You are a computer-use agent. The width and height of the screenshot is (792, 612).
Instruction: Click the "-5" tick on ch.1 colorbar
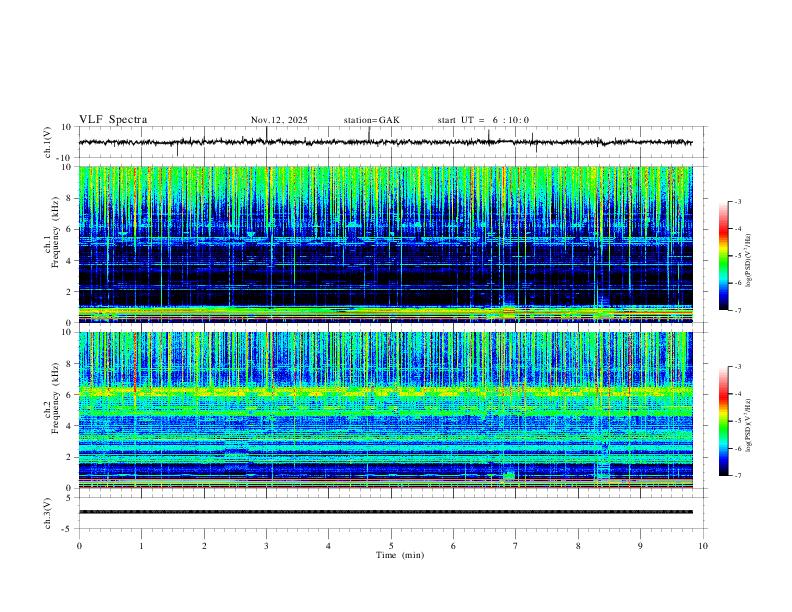point(737,256)
